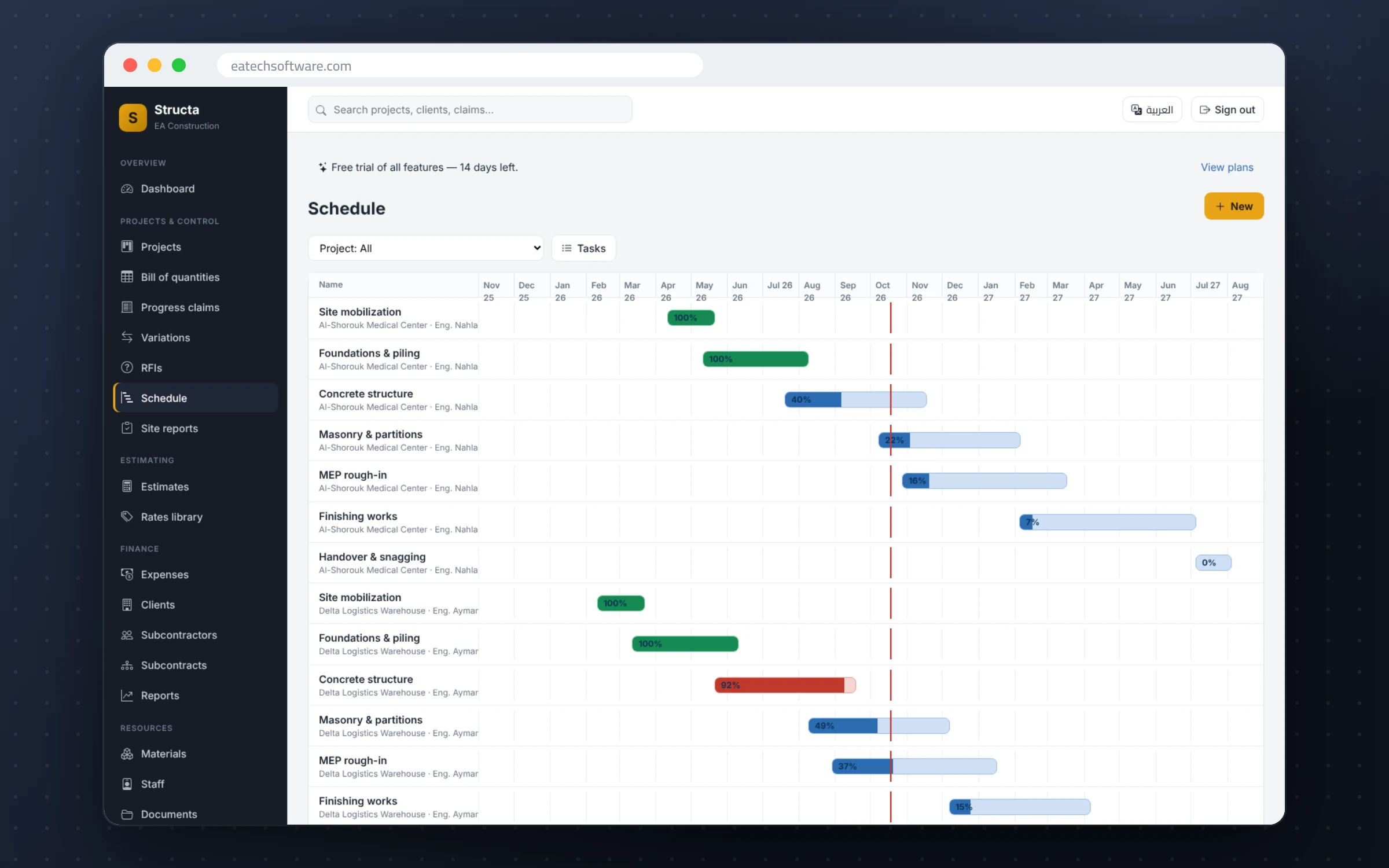Switch to the Tasks list view
This screenshot has width=1389, height=868.
coord(583,248)
